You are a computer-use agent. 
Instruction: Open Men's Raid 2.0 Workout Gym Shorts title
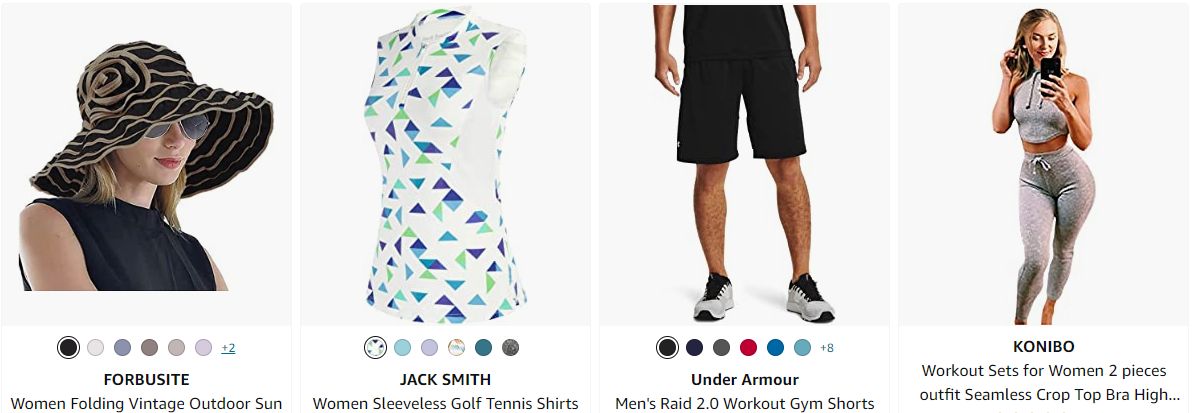tap(745, 404)
